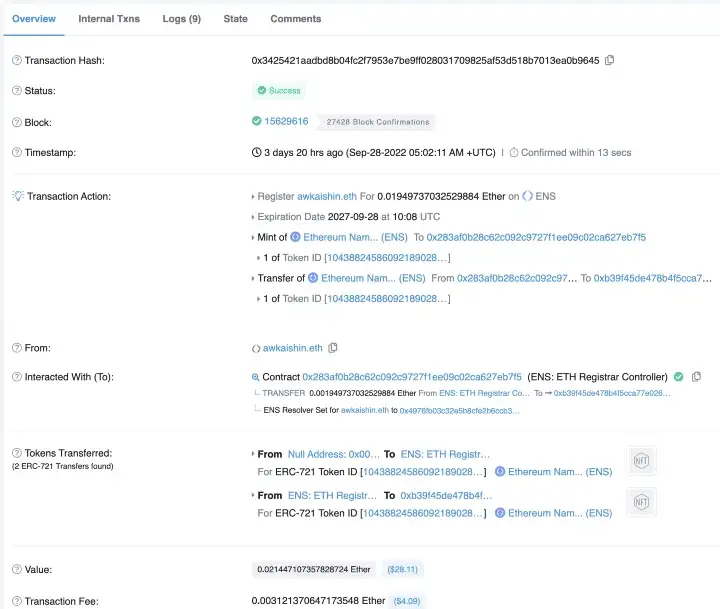This screenshot has width=720, height=609.
Task: Select the State tab
Action: click(x=235, y=18)
